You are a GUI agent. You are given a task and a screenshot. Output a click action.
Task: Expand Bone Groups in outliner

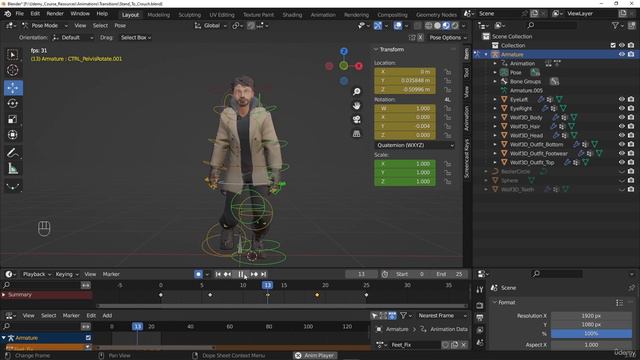pyautogui.click(x=495, y=82)
